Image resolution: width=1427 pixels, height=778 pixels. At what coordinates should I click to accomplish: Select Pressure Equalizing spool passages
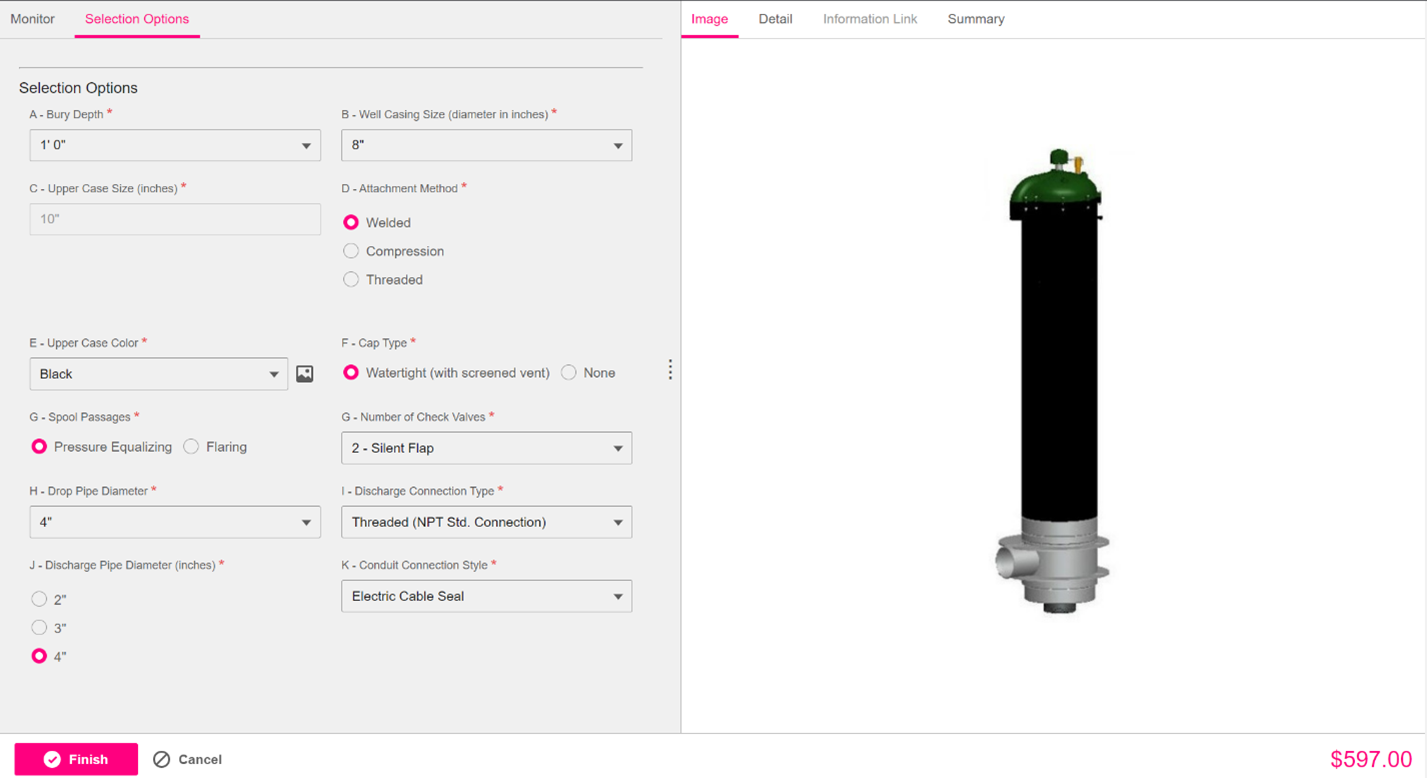[x=39, y=447]
